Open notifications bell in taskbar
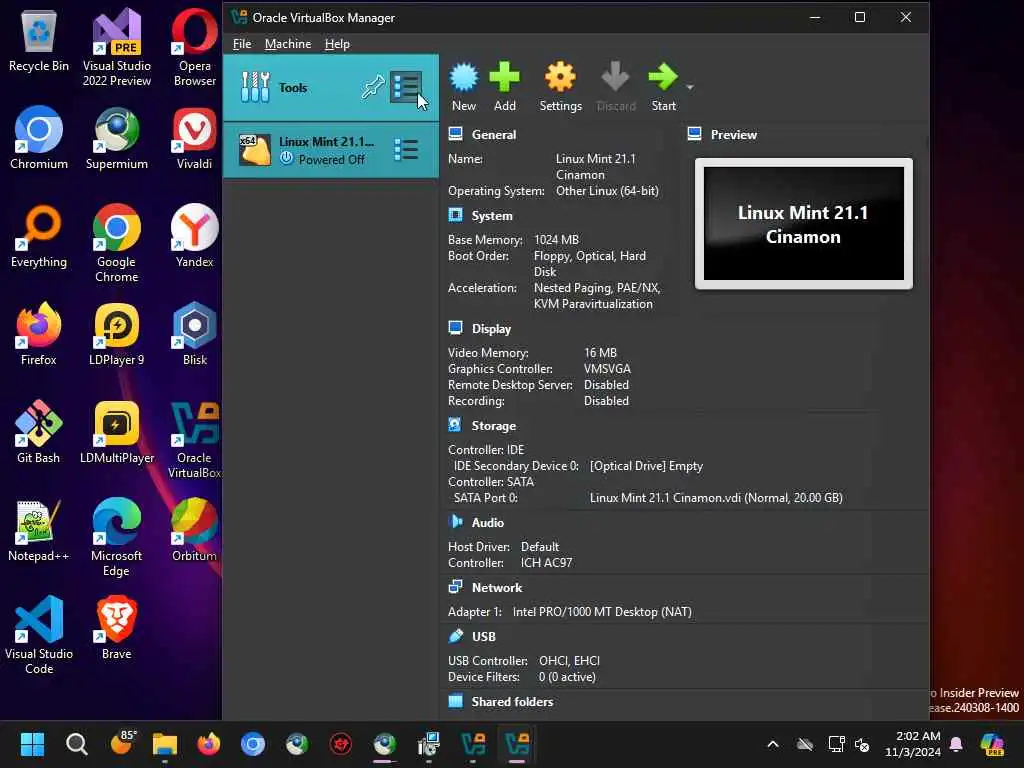The image size is (1024, 768). pos(956,744)
